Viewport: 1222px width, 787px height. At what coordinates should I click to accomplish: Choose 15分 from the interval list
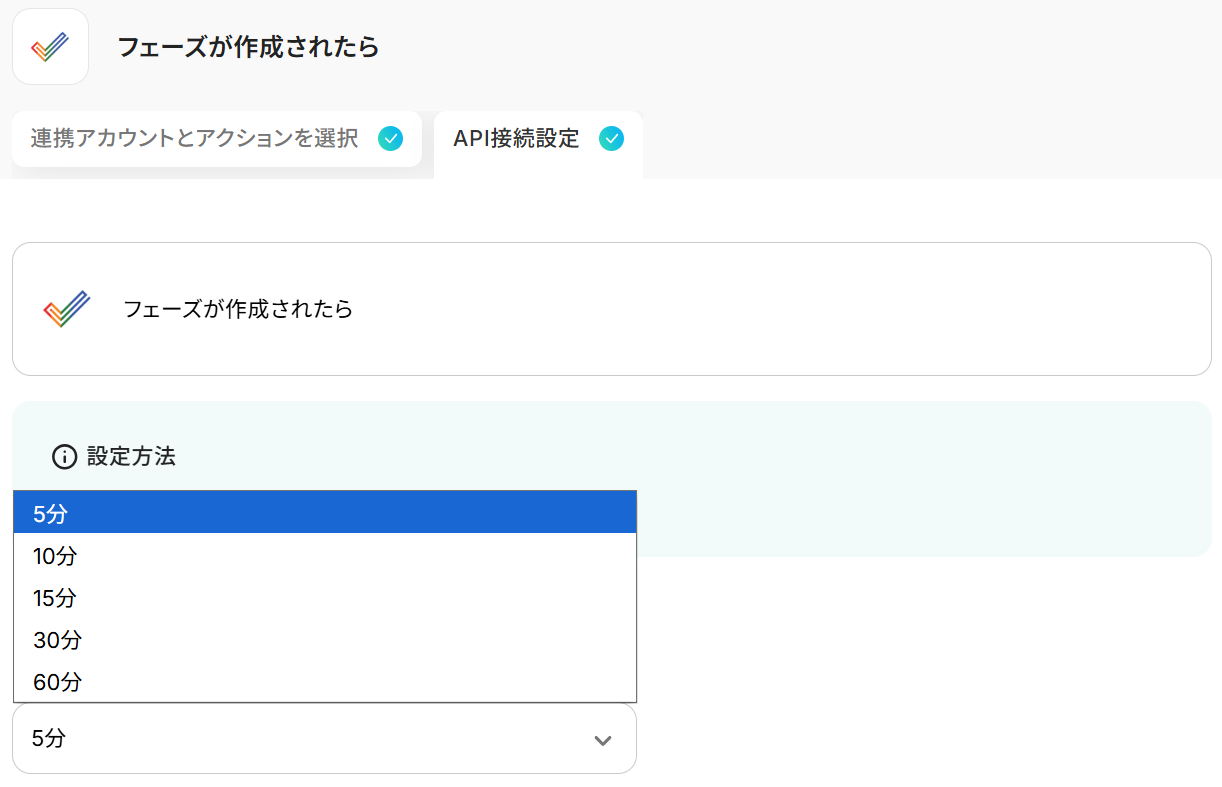[325, 598]
